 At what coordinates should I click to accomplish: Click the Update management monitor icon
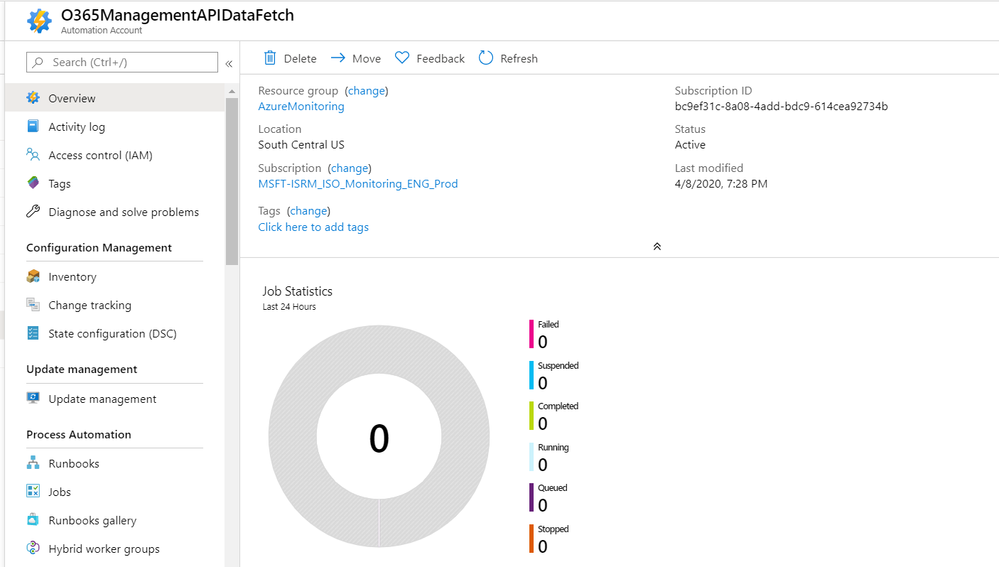click(33, 398)
